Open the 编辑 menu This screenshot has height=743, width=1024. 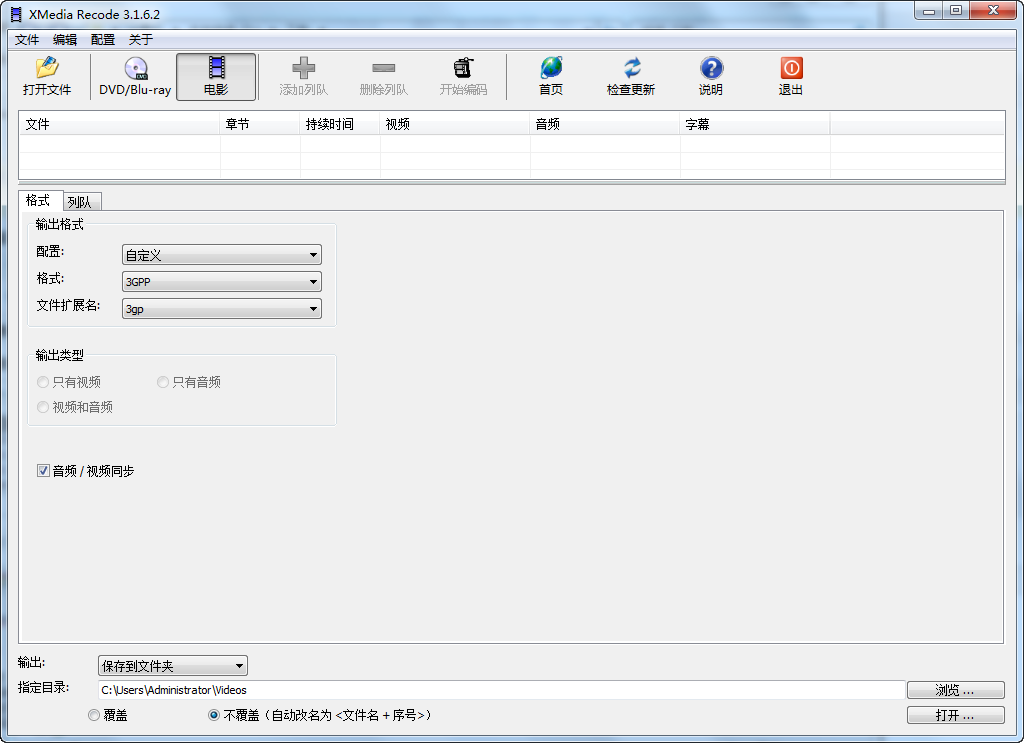(65, 40)
